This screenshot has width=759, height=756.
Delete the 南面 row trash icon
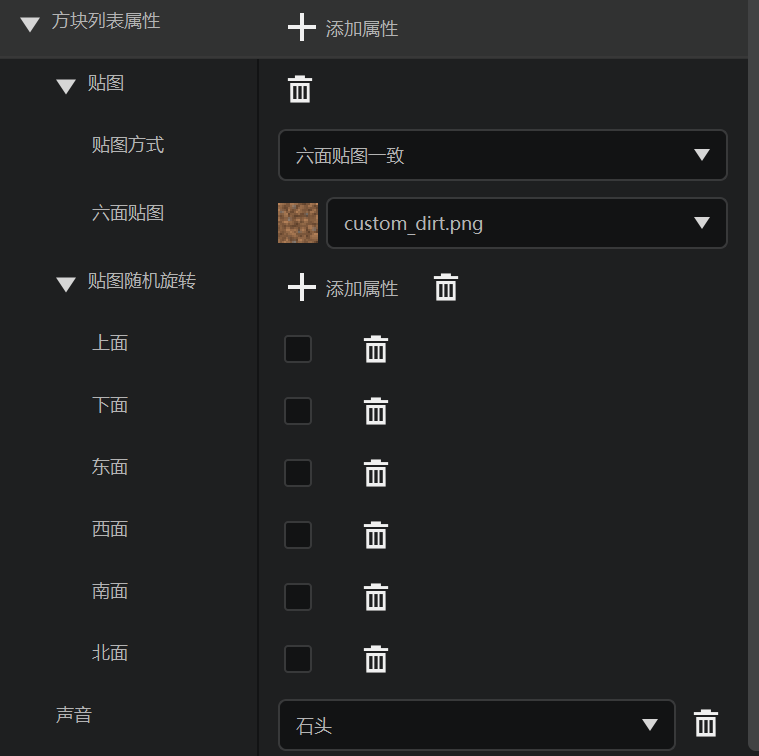[x=376, y=597]
